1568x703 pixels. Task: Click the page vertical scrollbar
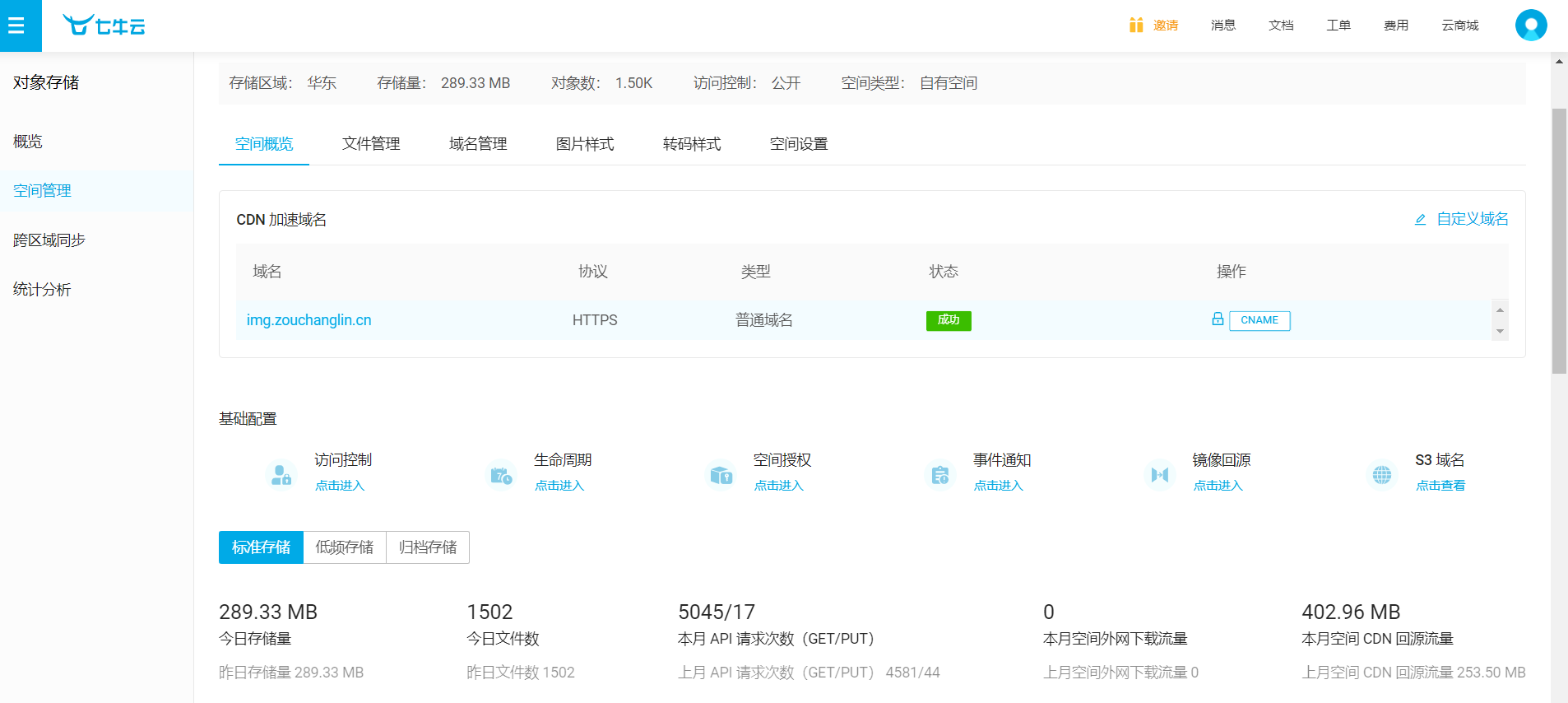[1559, 239]
